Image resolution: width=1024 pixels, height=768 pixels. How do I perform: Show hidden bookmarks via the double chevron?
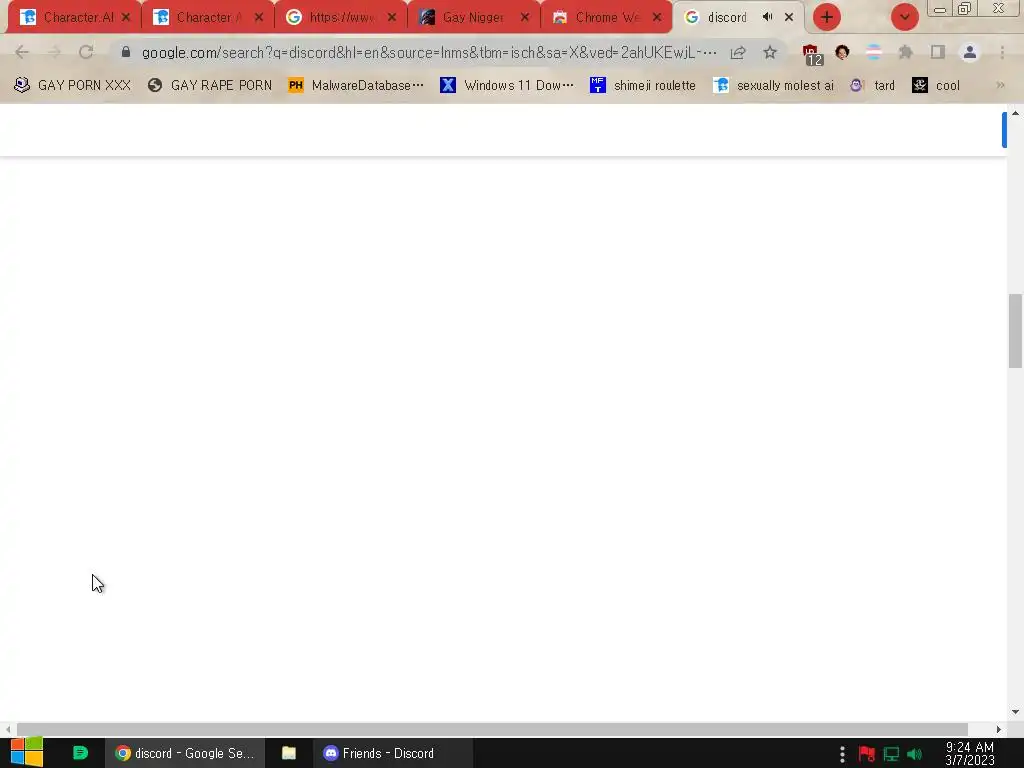[1000, 85]
